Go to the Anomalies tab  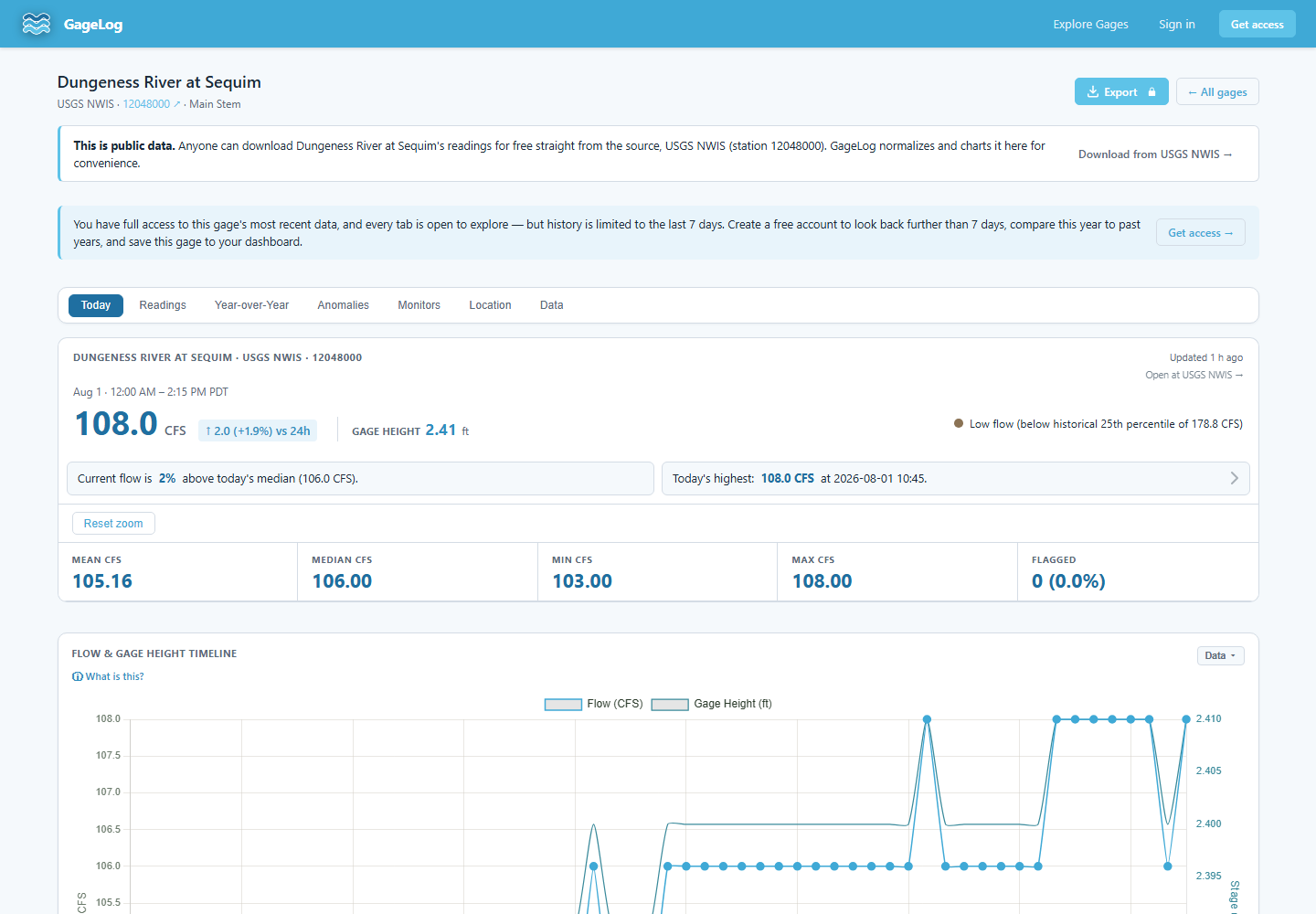click(343, 305)
